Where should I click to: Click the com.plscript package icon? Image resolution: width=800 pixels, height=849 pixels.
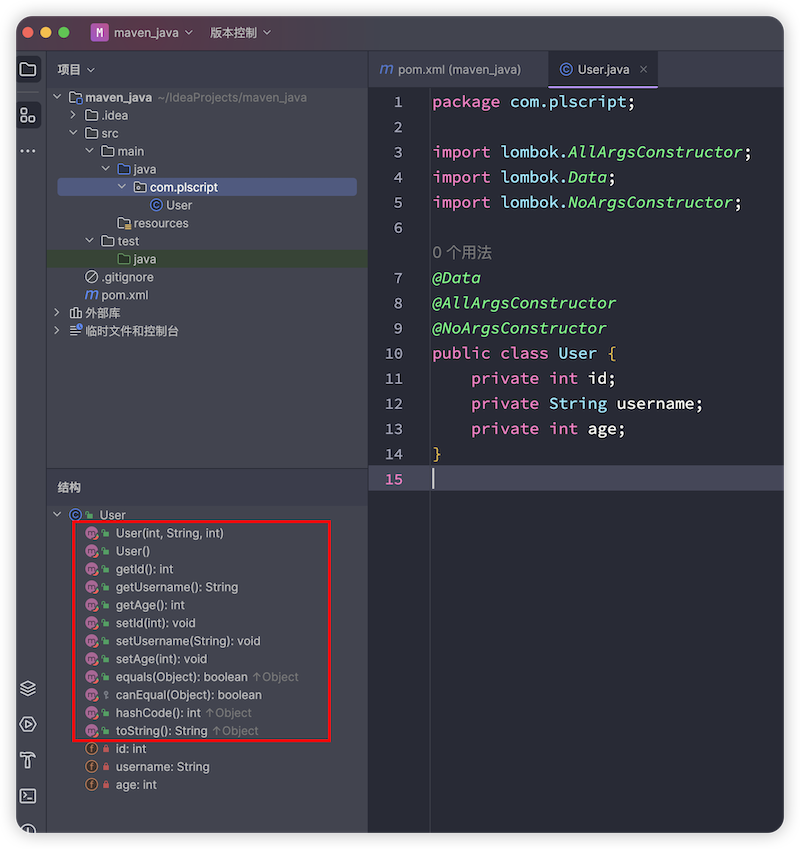click(140, 187)
